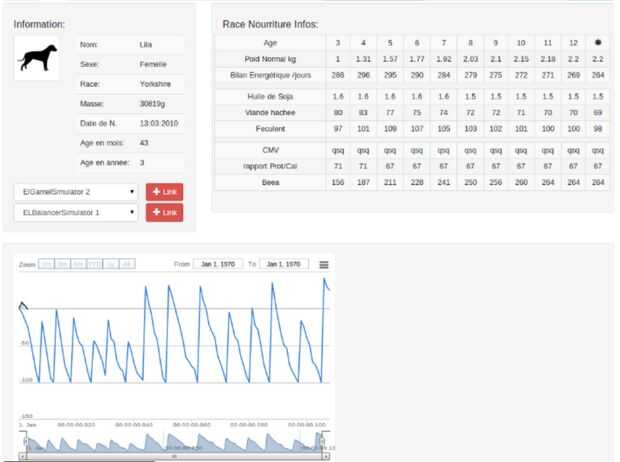Click Link button beside ELBalancerSimulator 1
620x462 pixels.
tap(164, 212)
